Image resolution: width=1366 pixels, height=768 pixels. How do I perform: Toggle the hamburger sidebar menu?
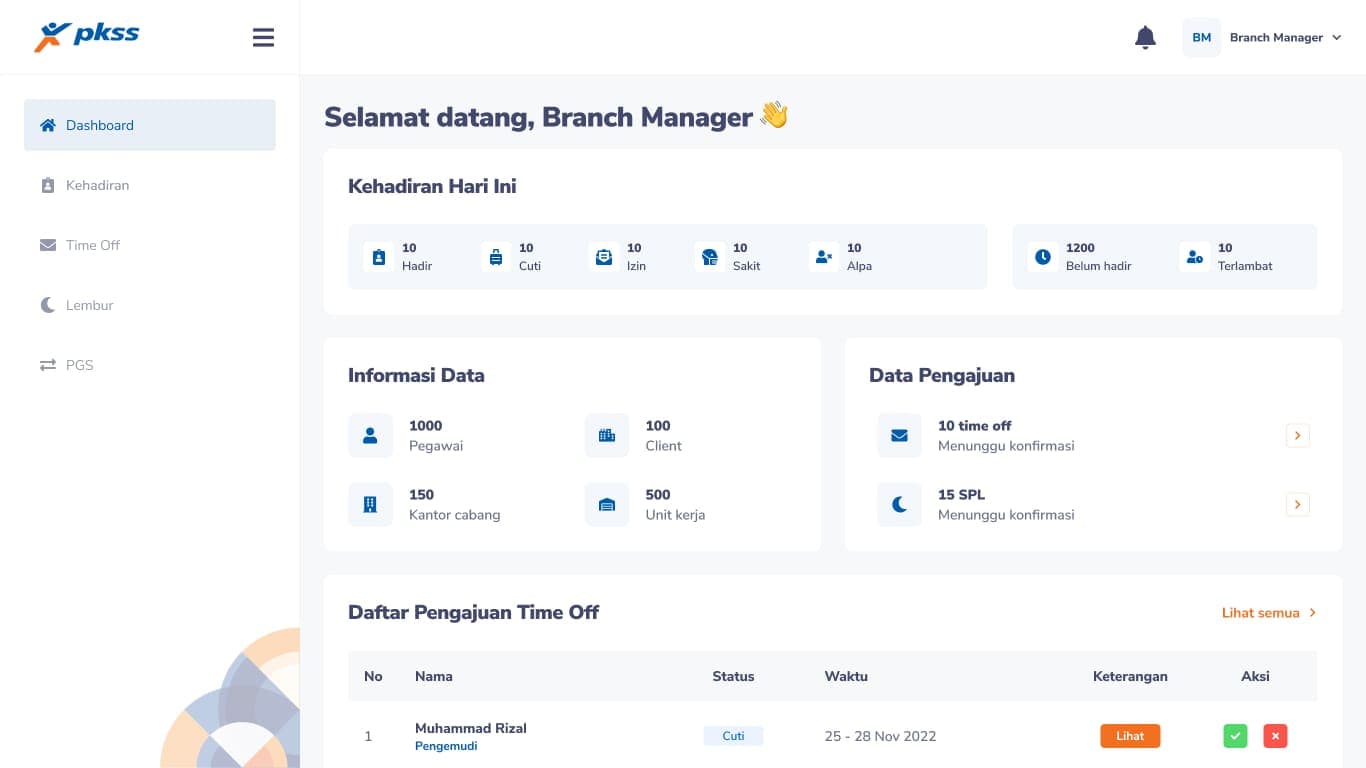[x=263, y=37]
